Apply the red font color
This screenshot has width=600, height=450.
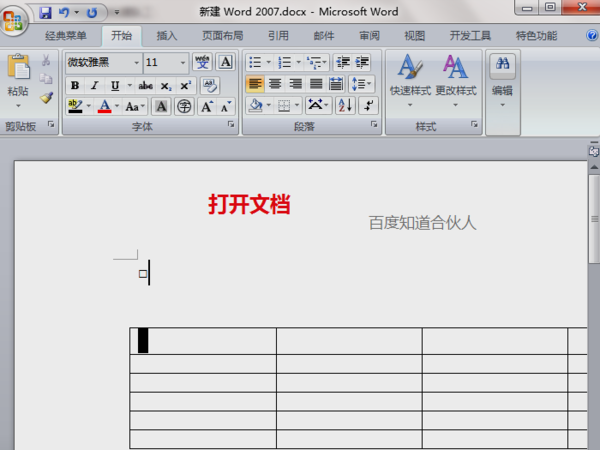[104, 106]
